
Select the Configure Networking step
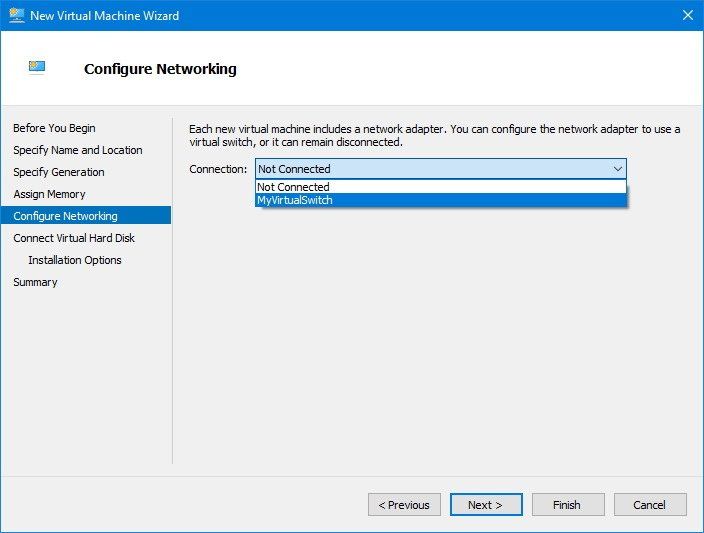click(65, 216)
